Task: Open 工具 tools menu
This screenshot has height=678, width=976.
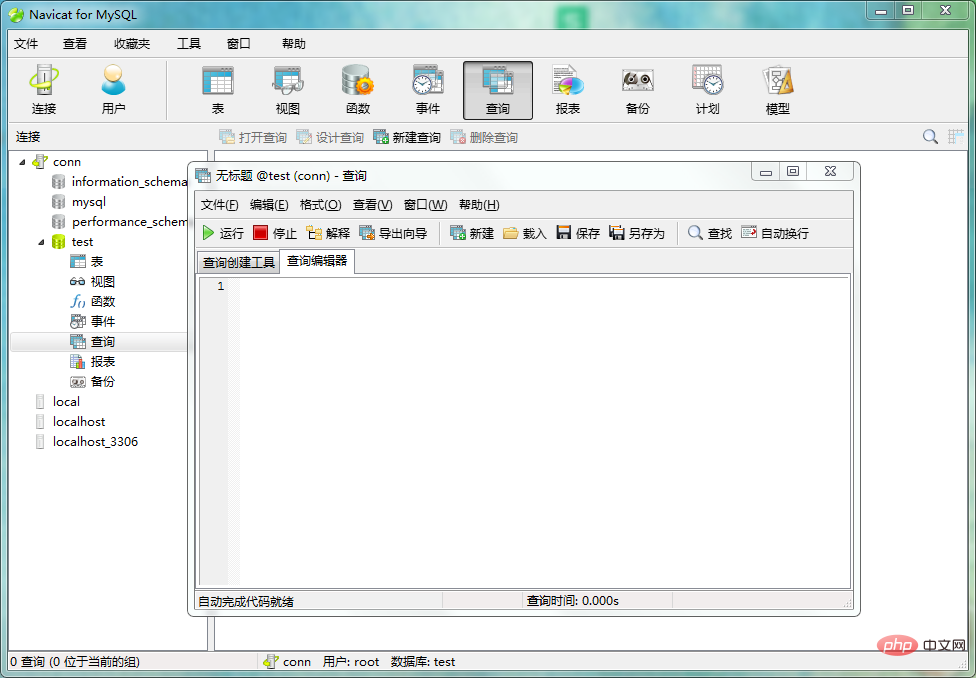Action: tap(189, 44)
